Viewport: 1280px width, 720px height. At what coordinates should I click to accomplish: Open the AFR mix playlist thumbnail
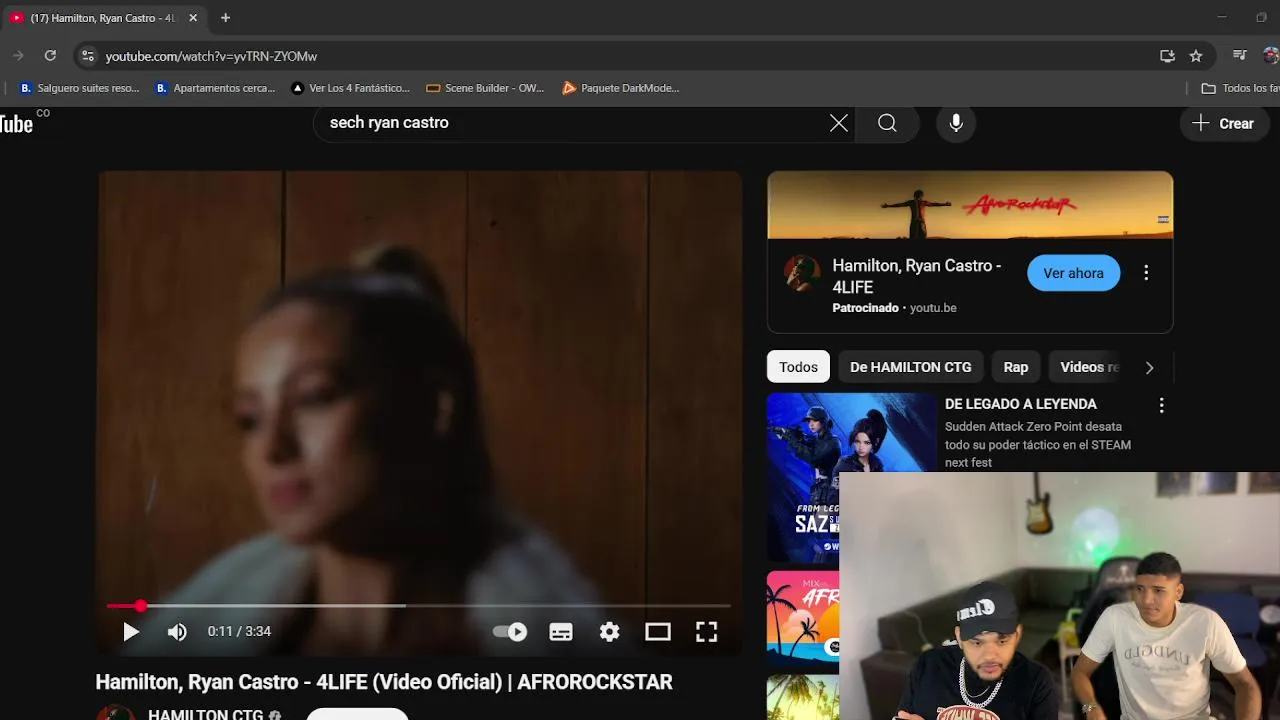[803, 617]
